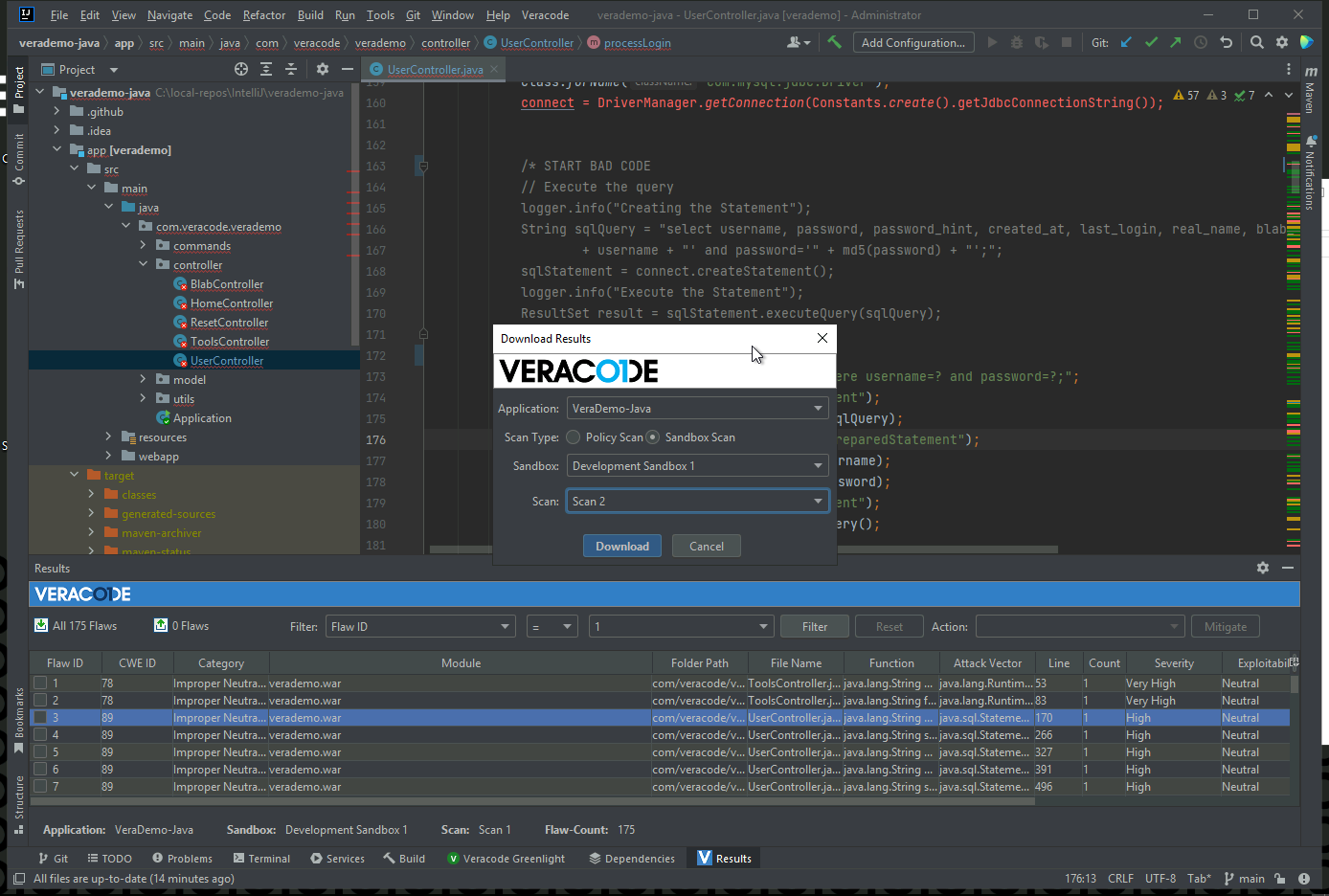The width and height of the screenshot is (1329, 896).
Task: Click the Download button
Action: tap(622, 546)
